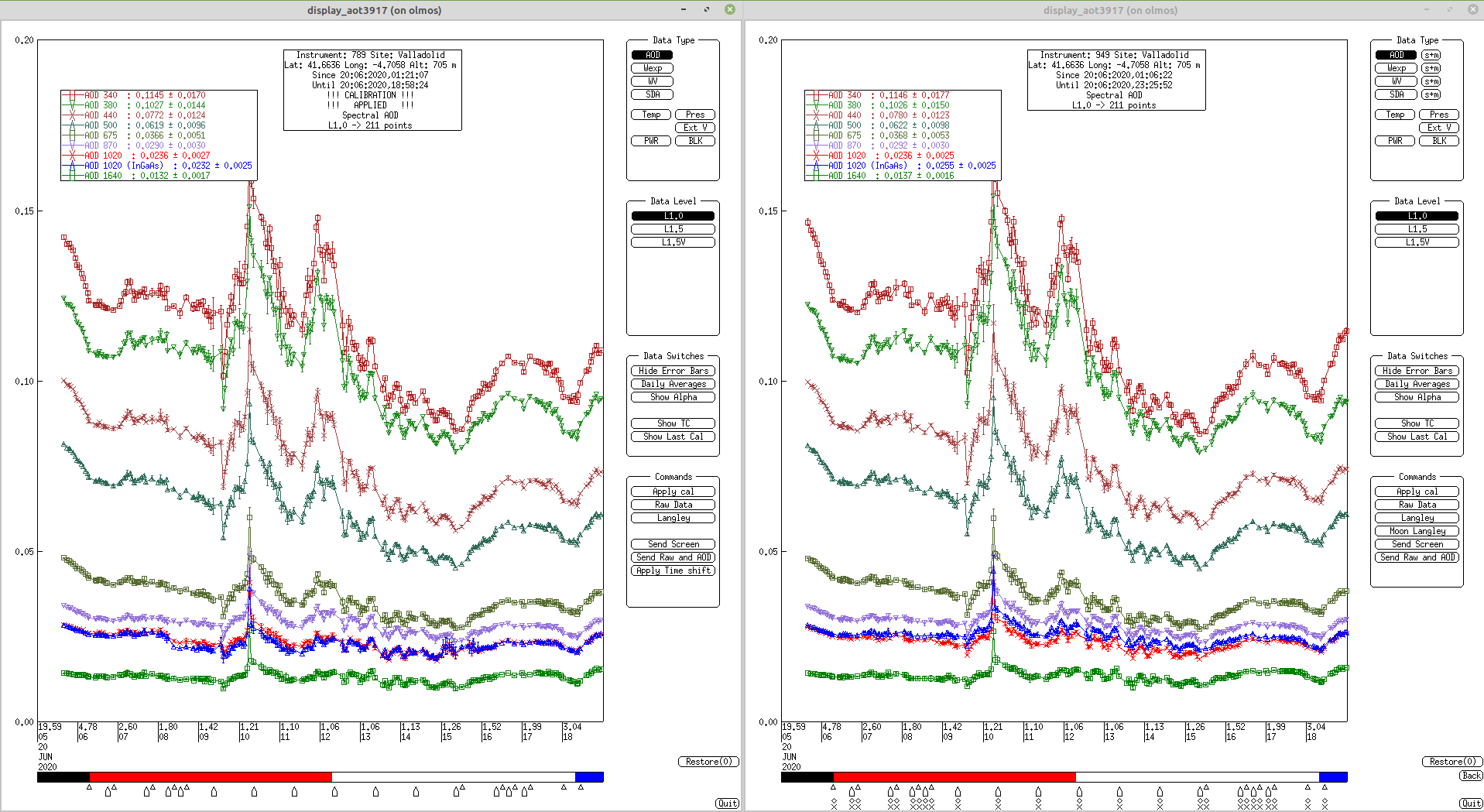Click PWR button in right window
Image resolution: width=1484 pixels, height=812 pixels.
(x=1395, y=141)
